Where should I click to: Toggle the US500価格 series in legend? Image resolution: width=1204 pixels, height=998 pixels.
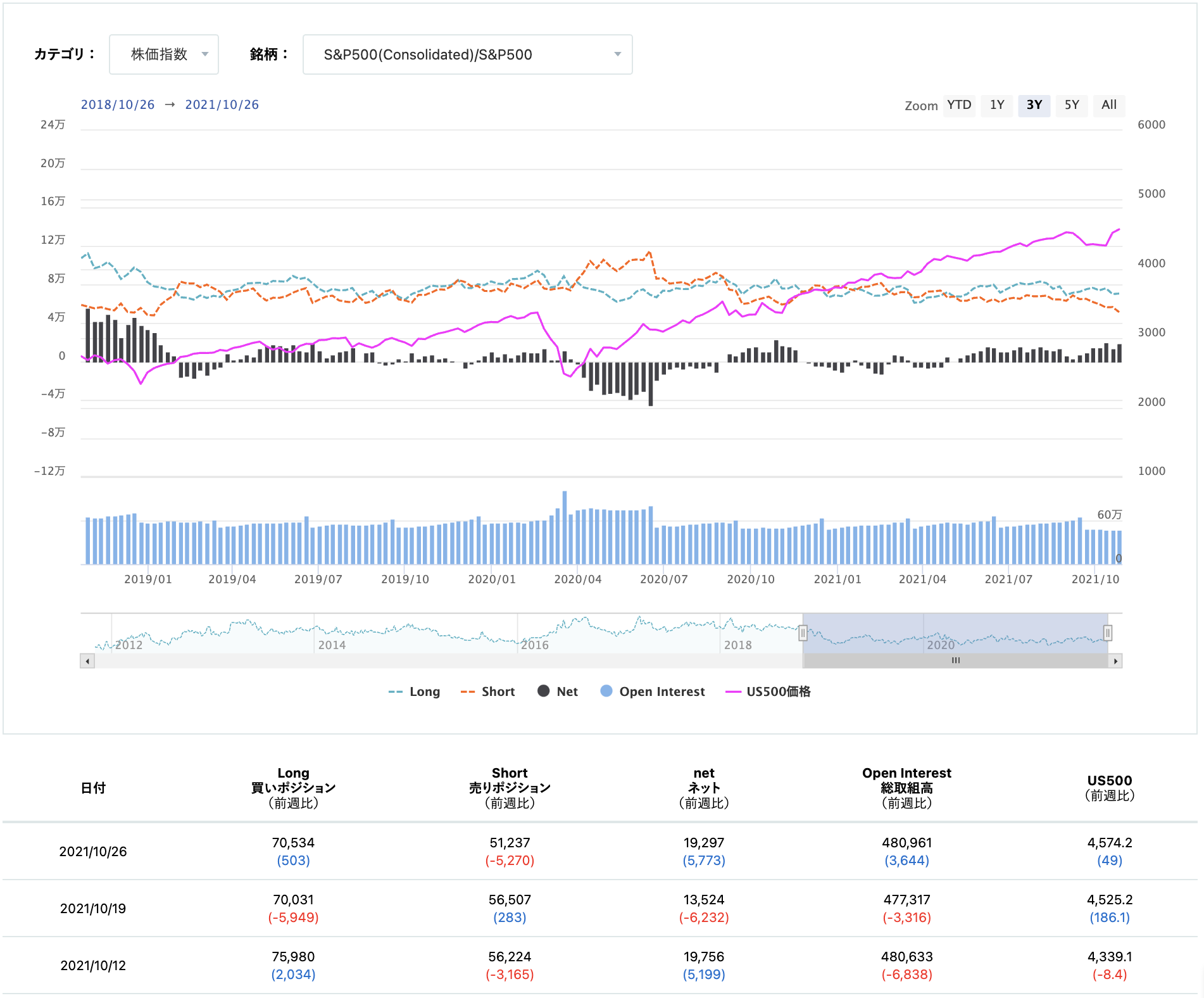click(768, 692)
